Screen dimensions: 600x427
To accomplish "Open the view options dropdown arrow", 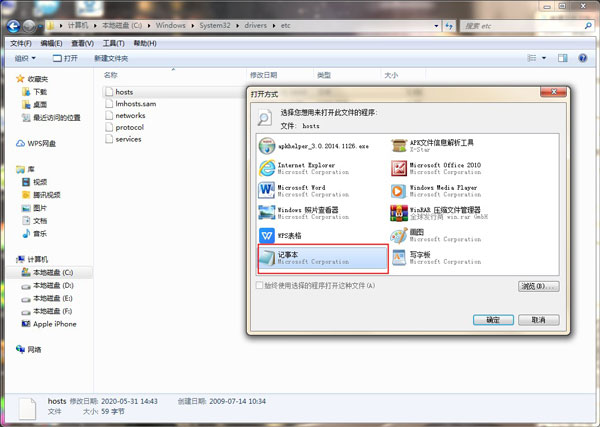I will [544, 58].
